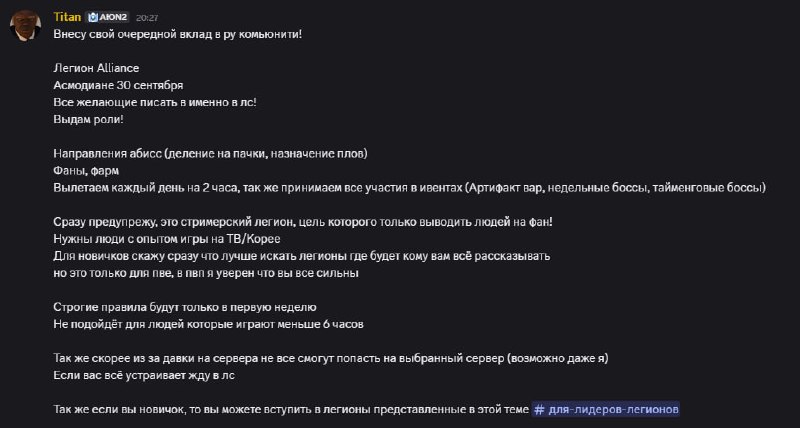The height and width of the screenshot is (428, 800).
Task: Click the 20:27 message timestamp
Action: coord(147,18)
